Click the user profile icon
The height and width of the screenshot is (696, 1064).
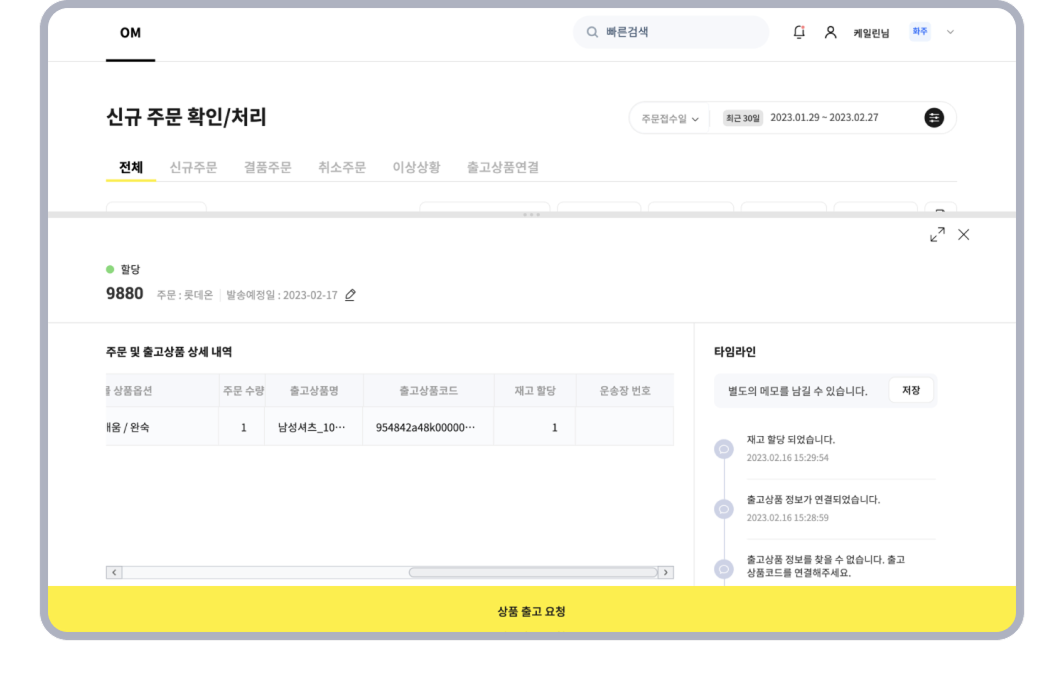(830, 32)
